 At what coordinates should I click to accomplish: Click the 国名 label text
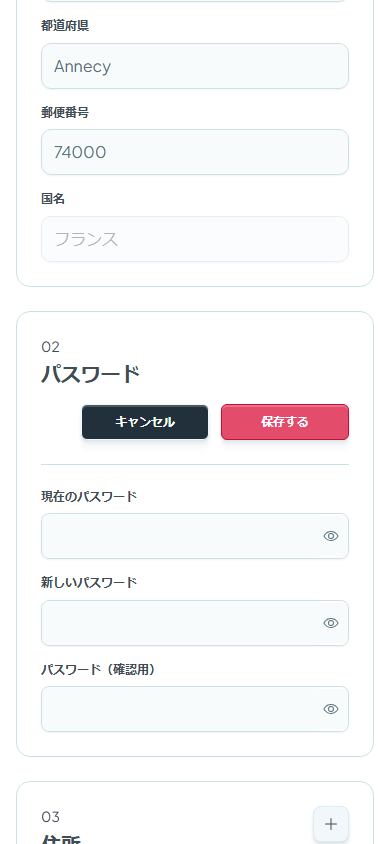pos(53,199)
